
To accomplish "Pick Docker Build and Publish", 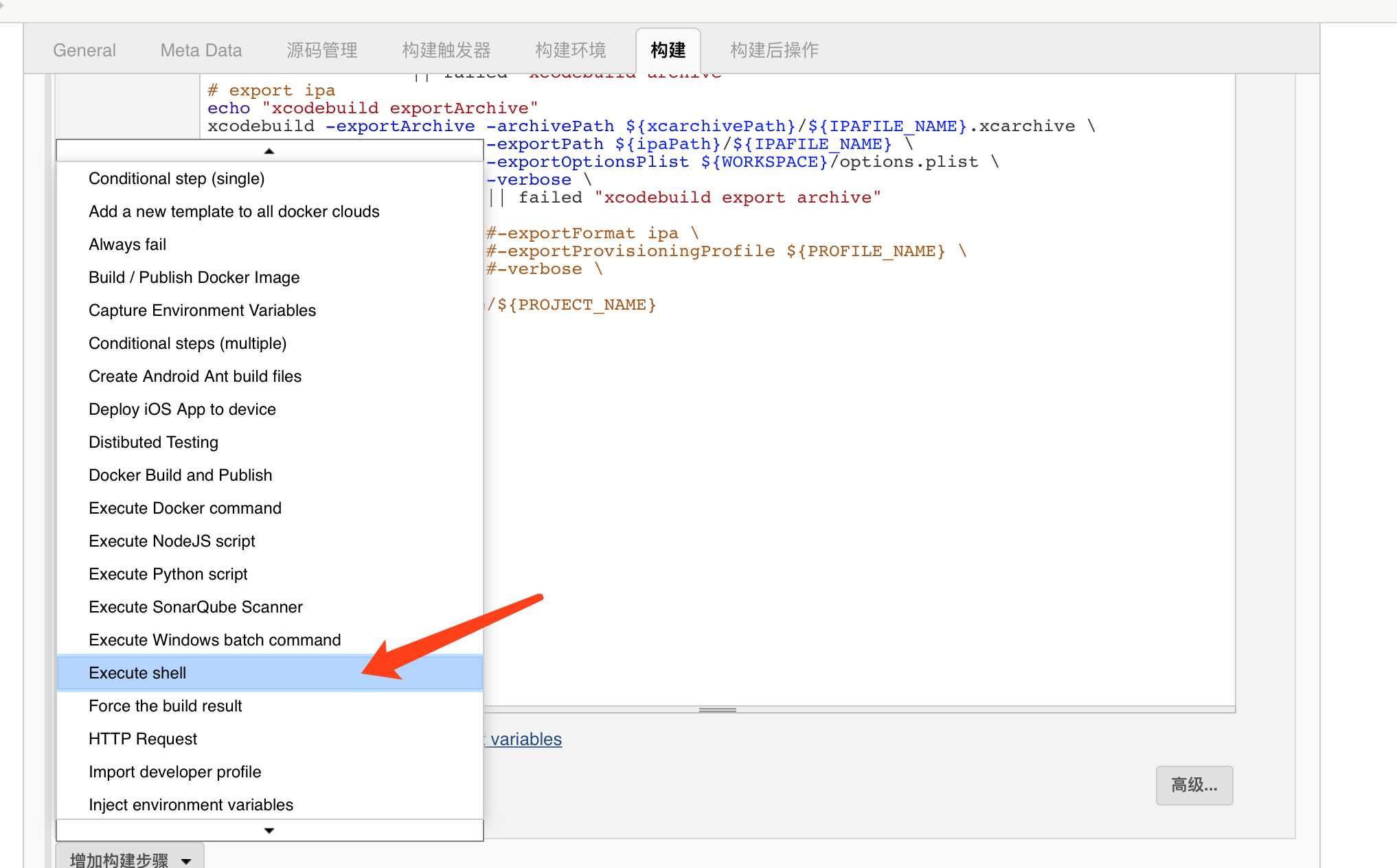I will 270,475.
